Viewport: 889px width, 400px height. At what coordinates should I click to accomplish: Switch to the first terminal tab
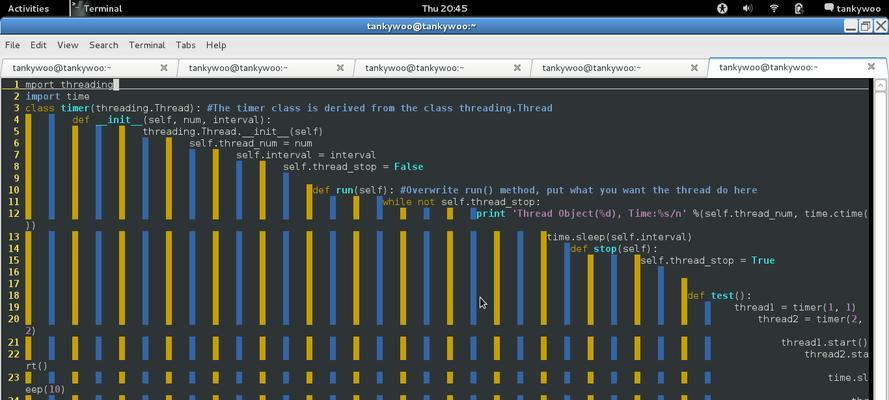[x=89, y=67]
